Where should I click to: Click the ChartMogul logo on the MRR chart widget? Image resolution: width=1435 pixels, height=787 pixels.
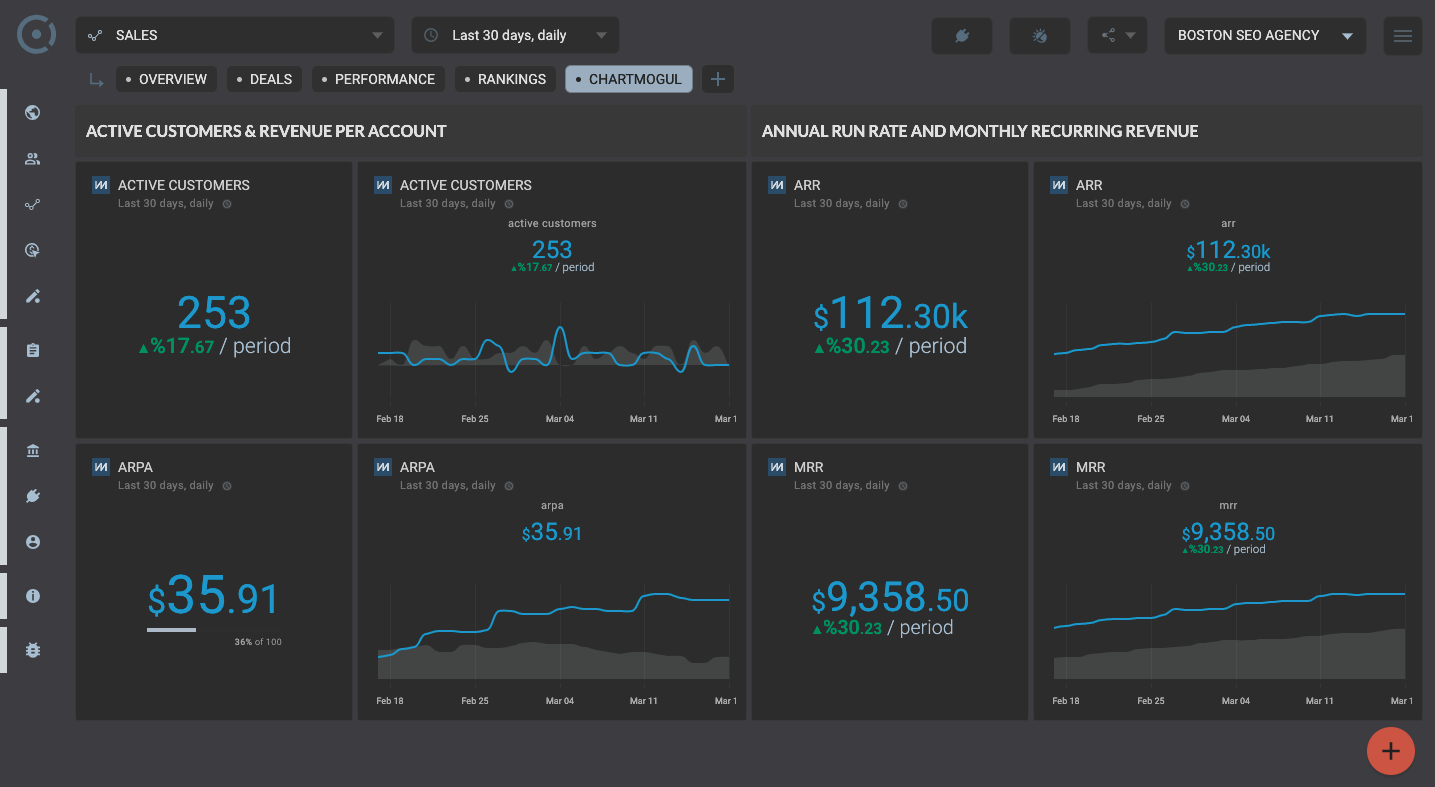pos(1059,467)
